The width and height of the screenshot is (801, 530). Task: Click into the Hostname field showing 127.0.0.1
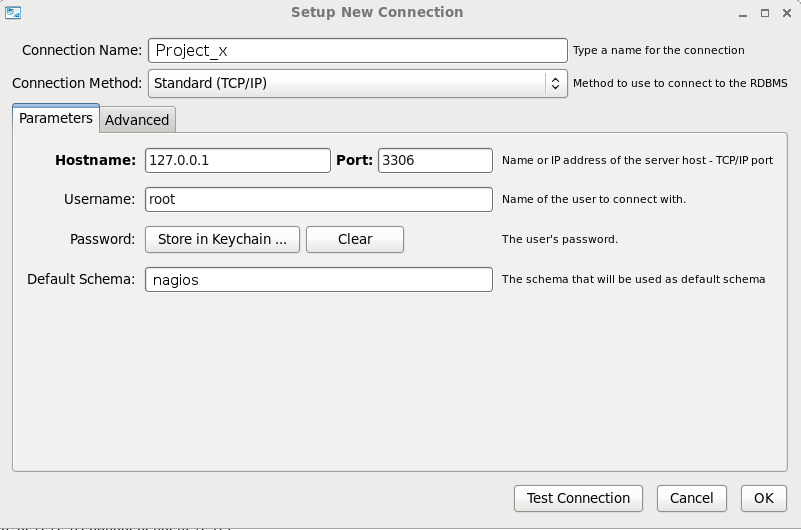pyautogui.click(x=238, y=160)
